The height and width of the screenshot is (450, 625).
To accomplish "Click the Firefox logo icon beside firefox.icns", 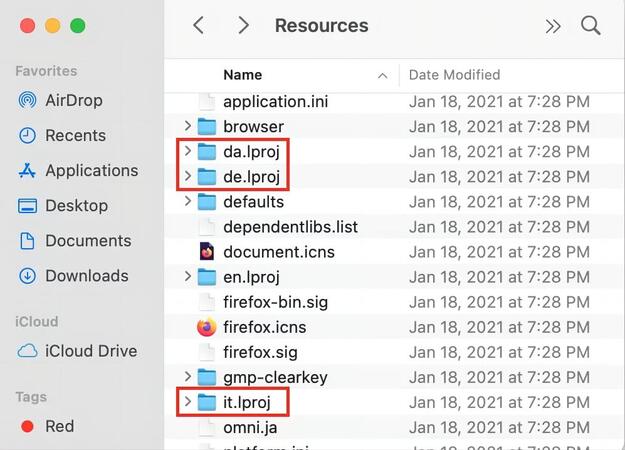I will [207, 327].
